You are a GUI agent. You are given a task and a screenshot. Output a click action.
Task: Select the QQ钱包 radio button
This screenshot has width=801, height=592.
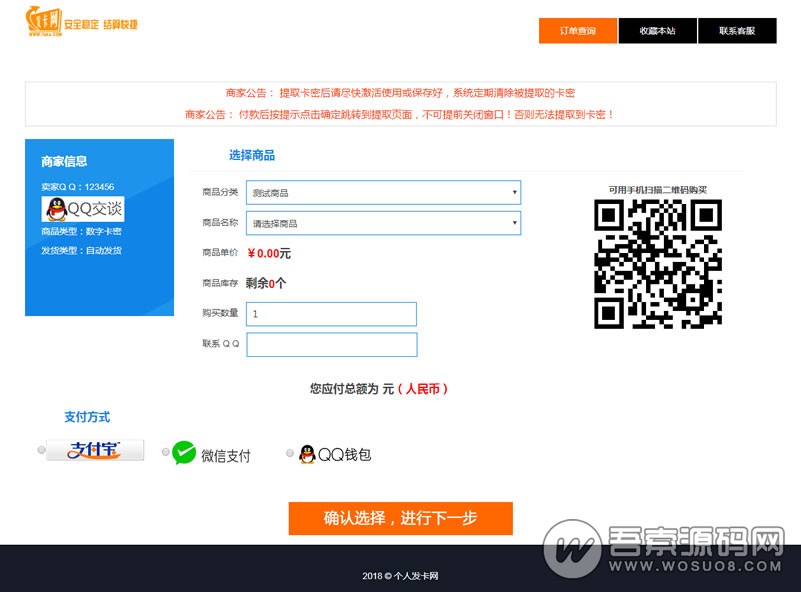(x=290, y=453)
